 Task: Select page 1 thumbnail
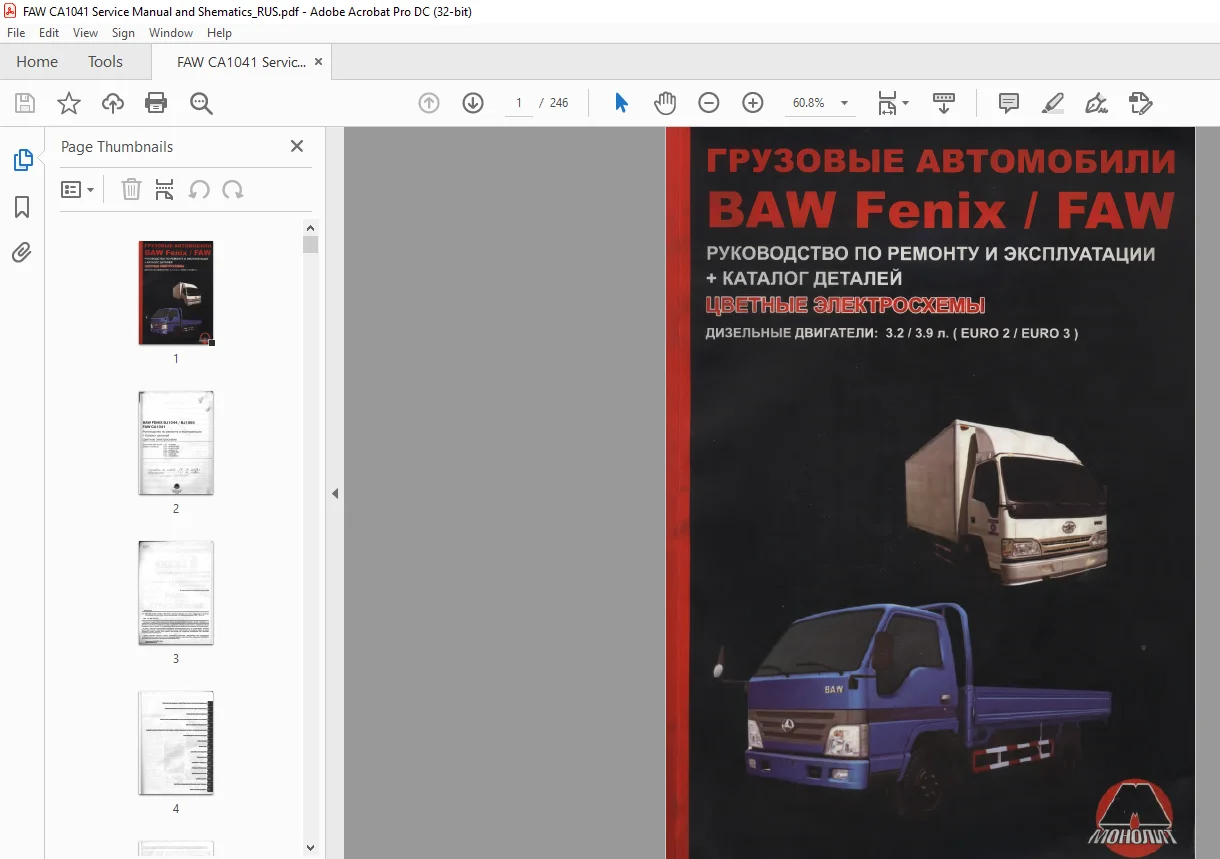click(176, 293)
